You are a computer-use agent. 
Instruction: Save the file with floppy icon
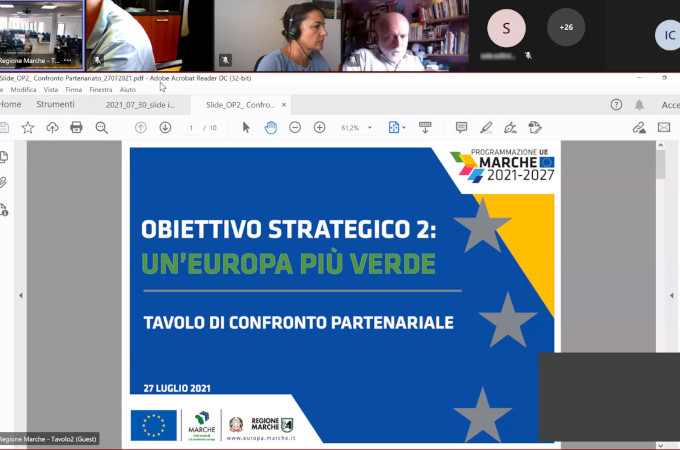[4, 127]
